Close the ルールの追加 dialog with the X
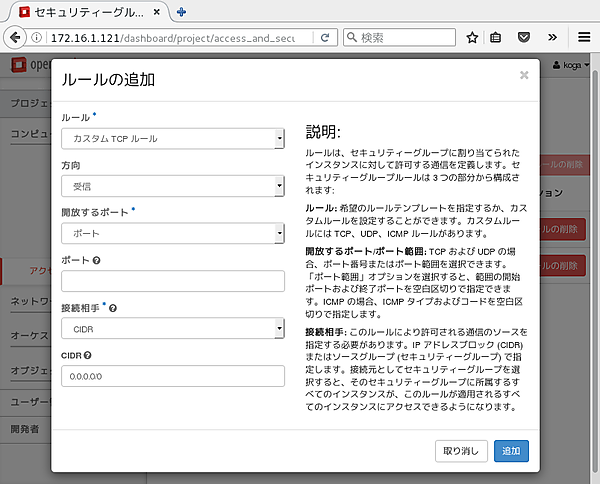The image size is (600, 484). 524,75
